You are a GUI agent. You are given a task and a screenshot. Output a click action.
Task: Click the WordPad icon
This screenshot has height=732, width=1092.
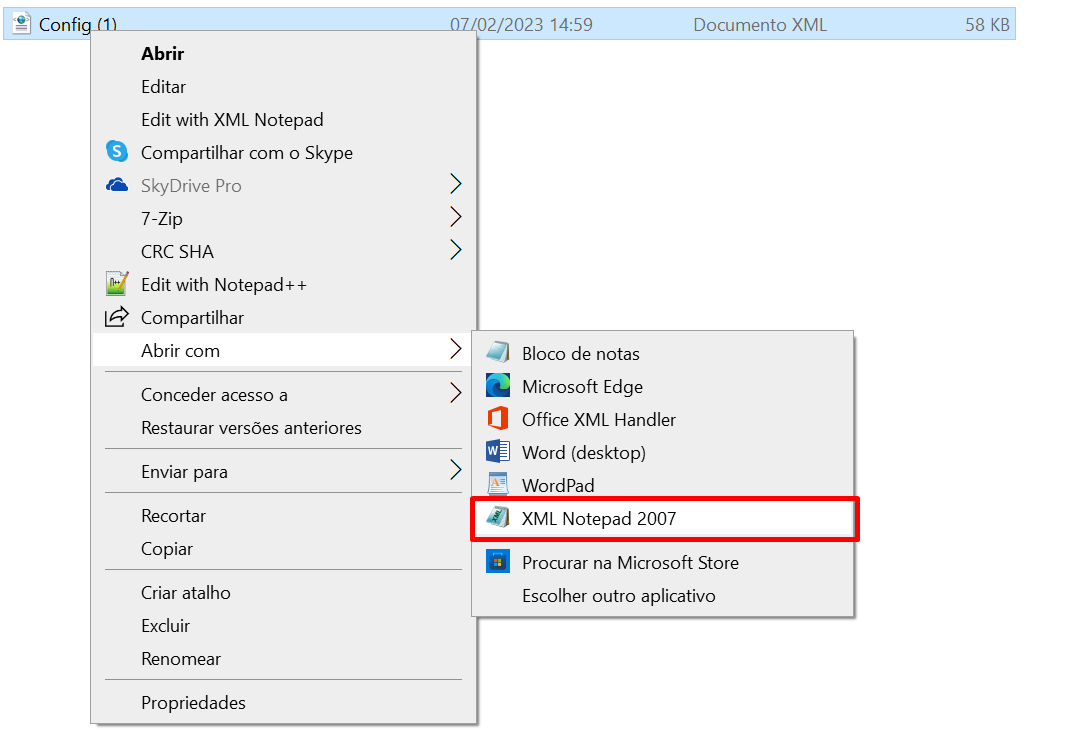[x=497, y=484]
